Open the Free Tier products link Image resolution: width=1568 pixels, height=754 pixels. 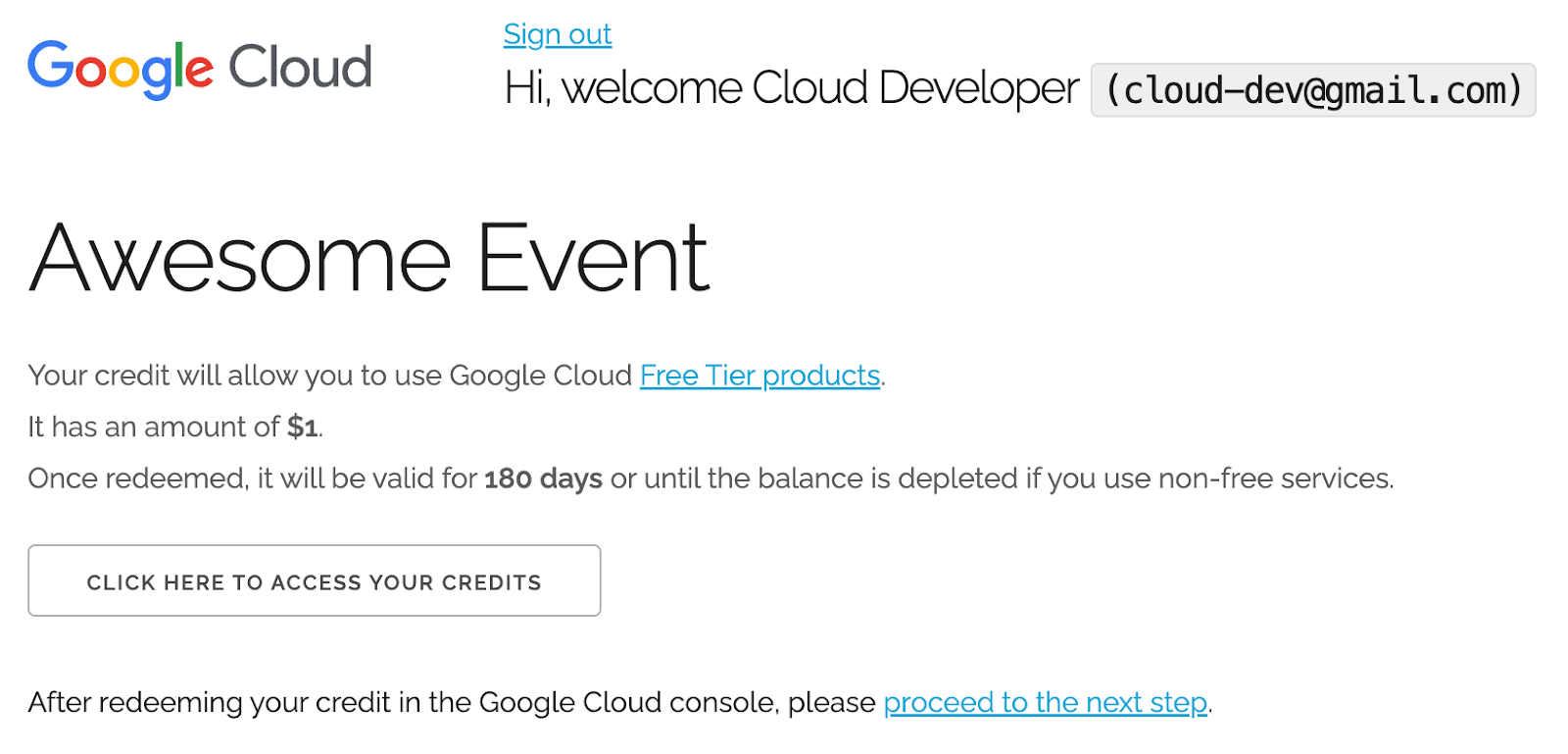tap(759, 376)
